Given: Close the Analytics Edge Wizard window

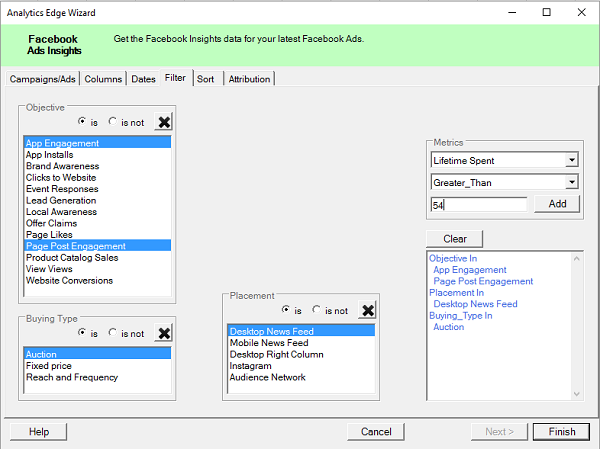Looking at the screenshot, I should pyautogui.click(x=581, y=12).
